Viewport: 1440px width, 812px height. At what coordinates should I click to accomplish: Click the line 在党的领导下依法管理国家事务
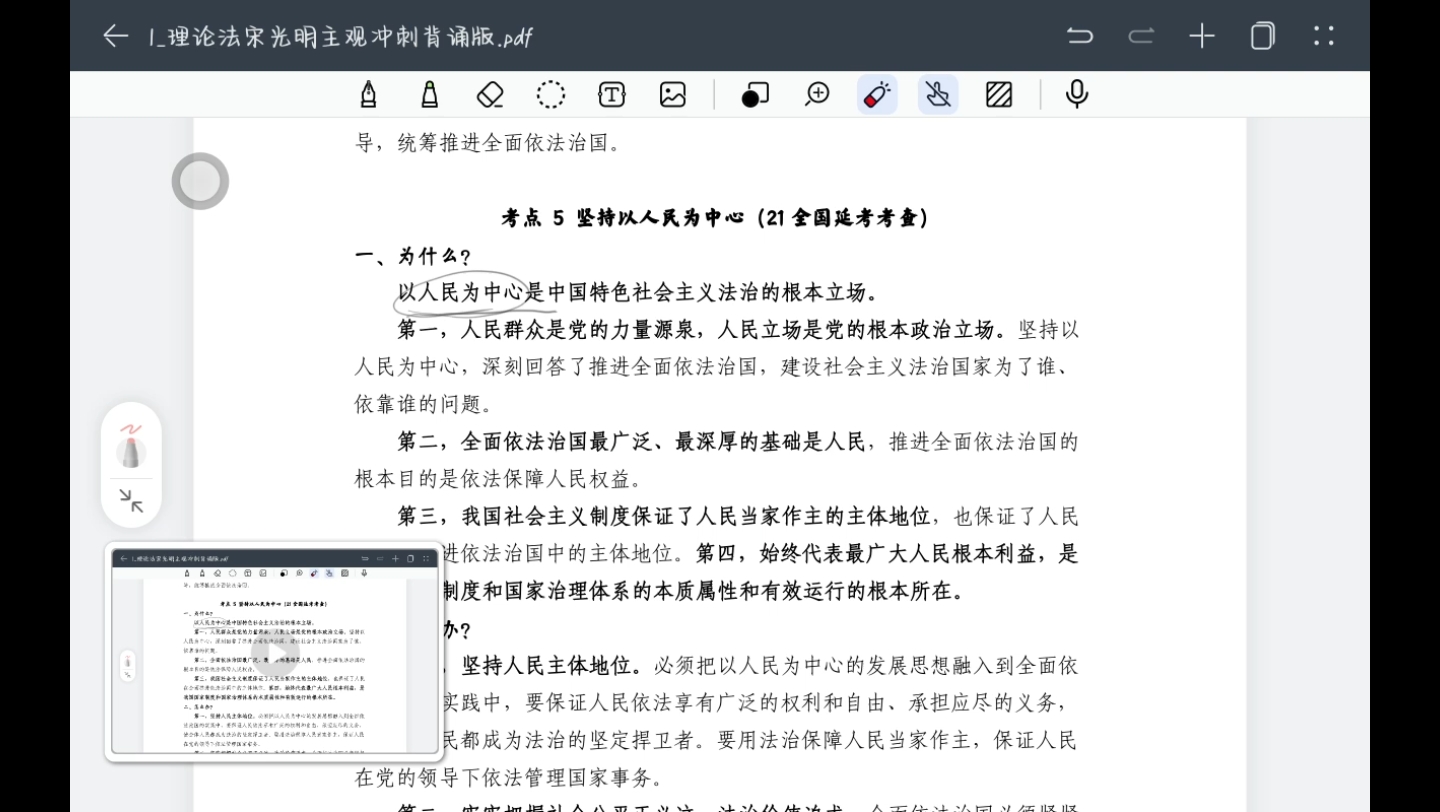point(509,778)
